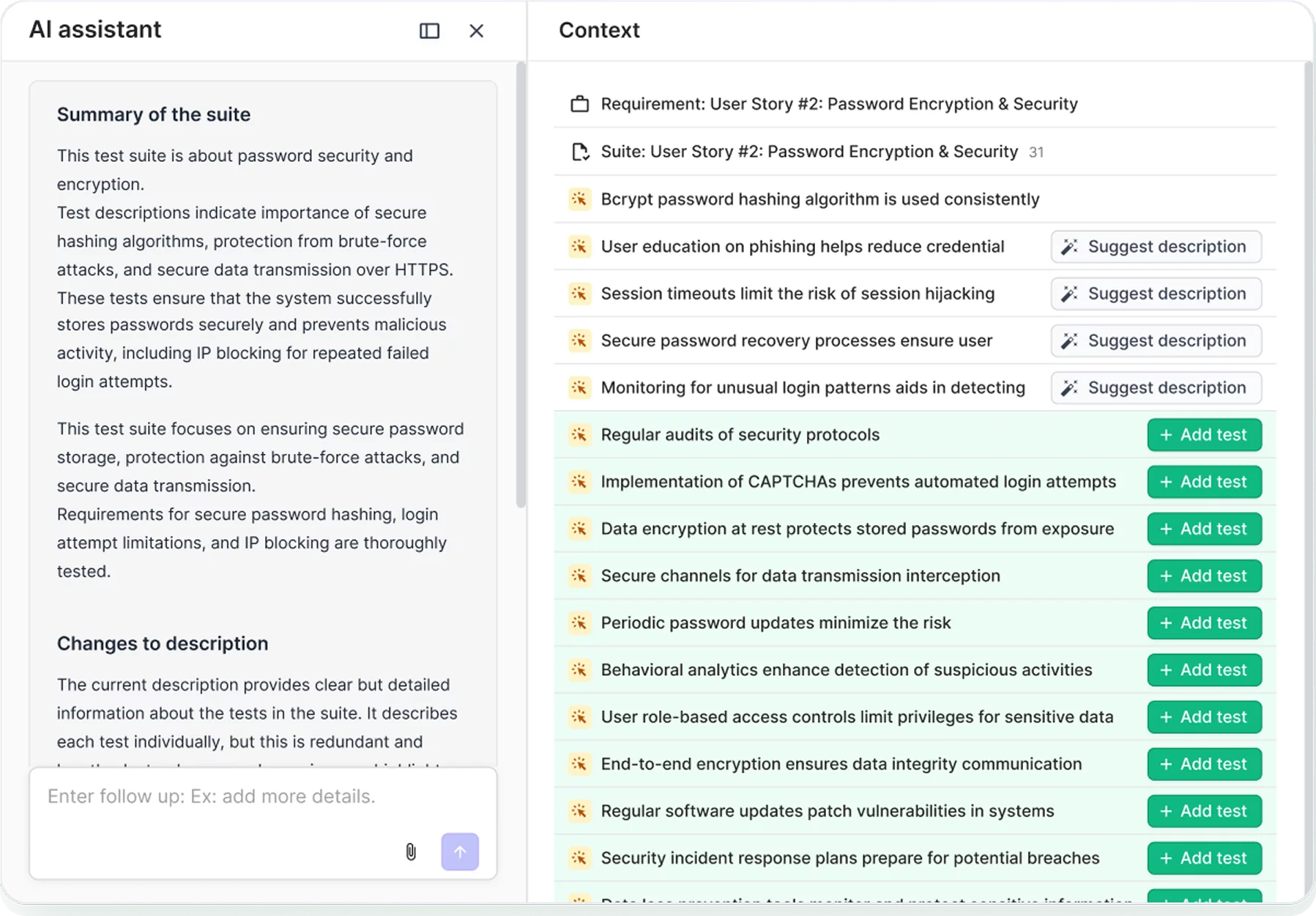The width and height of the screenshot is (1316, 916).
Task: Click AI sparkle icon beside Bcrypt password hashing
Action: pyautogui.click(x=579, y=199)
